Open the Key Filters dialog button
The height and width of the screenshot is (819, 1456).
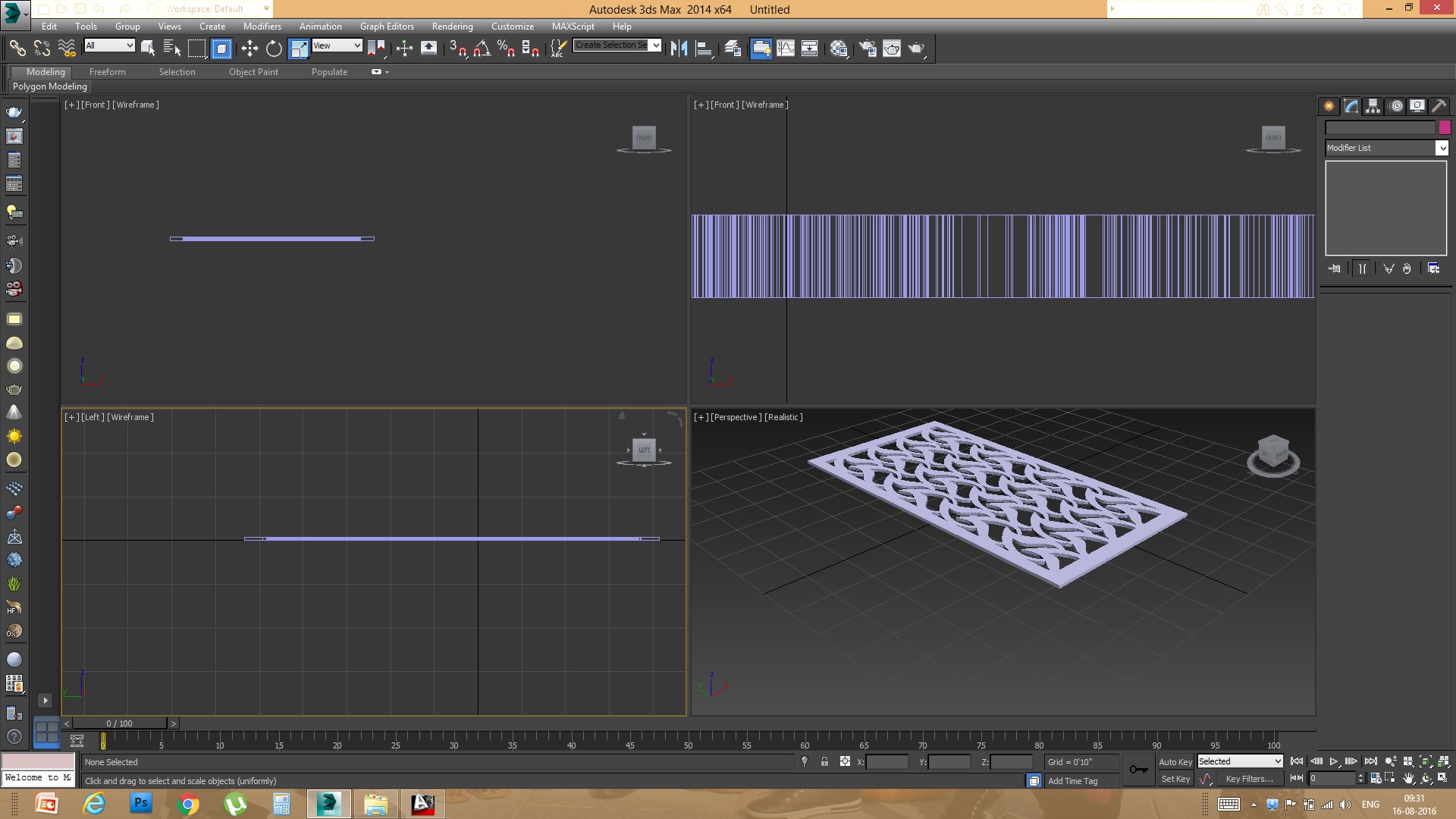pos(1248,779)
